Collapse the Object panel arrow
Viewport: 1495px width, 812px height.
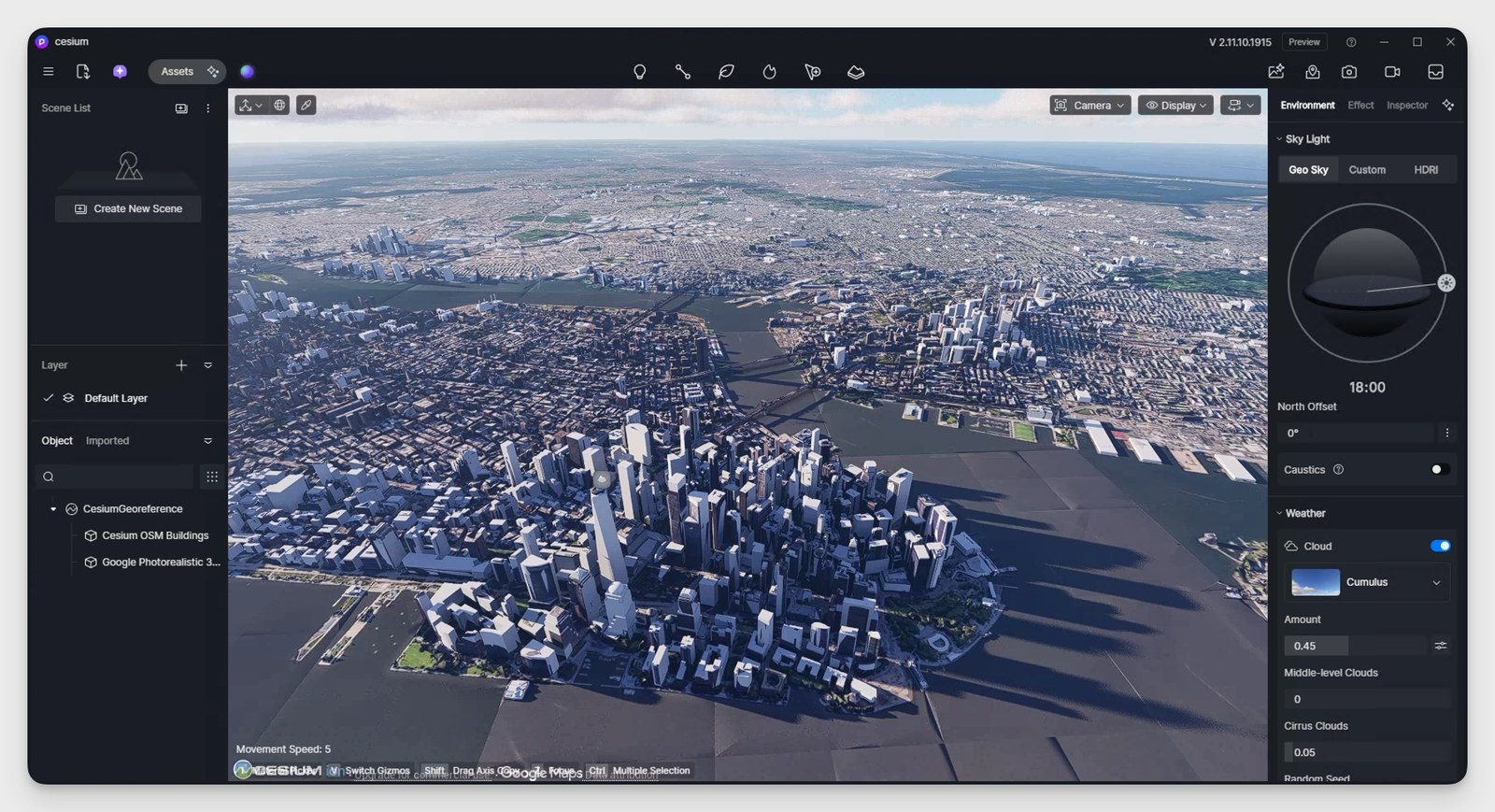point(207,441)
